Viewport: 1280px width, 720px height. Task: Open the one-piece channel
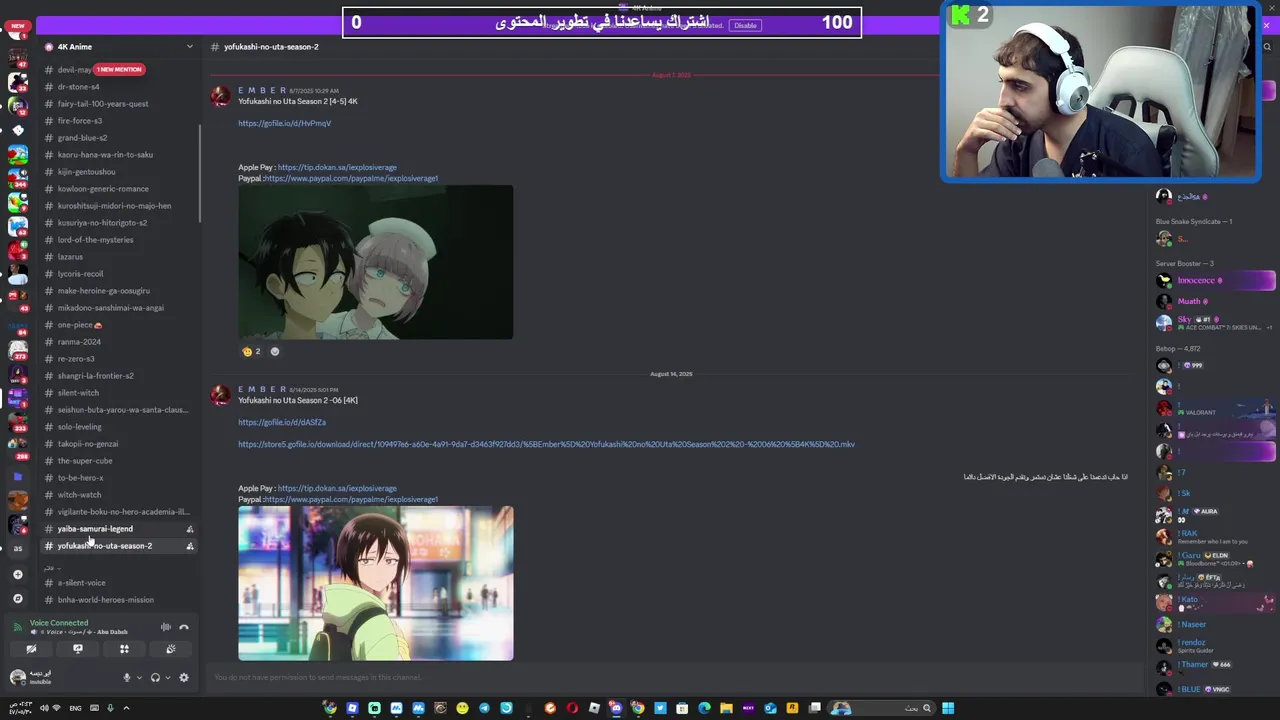click(119, 325)
